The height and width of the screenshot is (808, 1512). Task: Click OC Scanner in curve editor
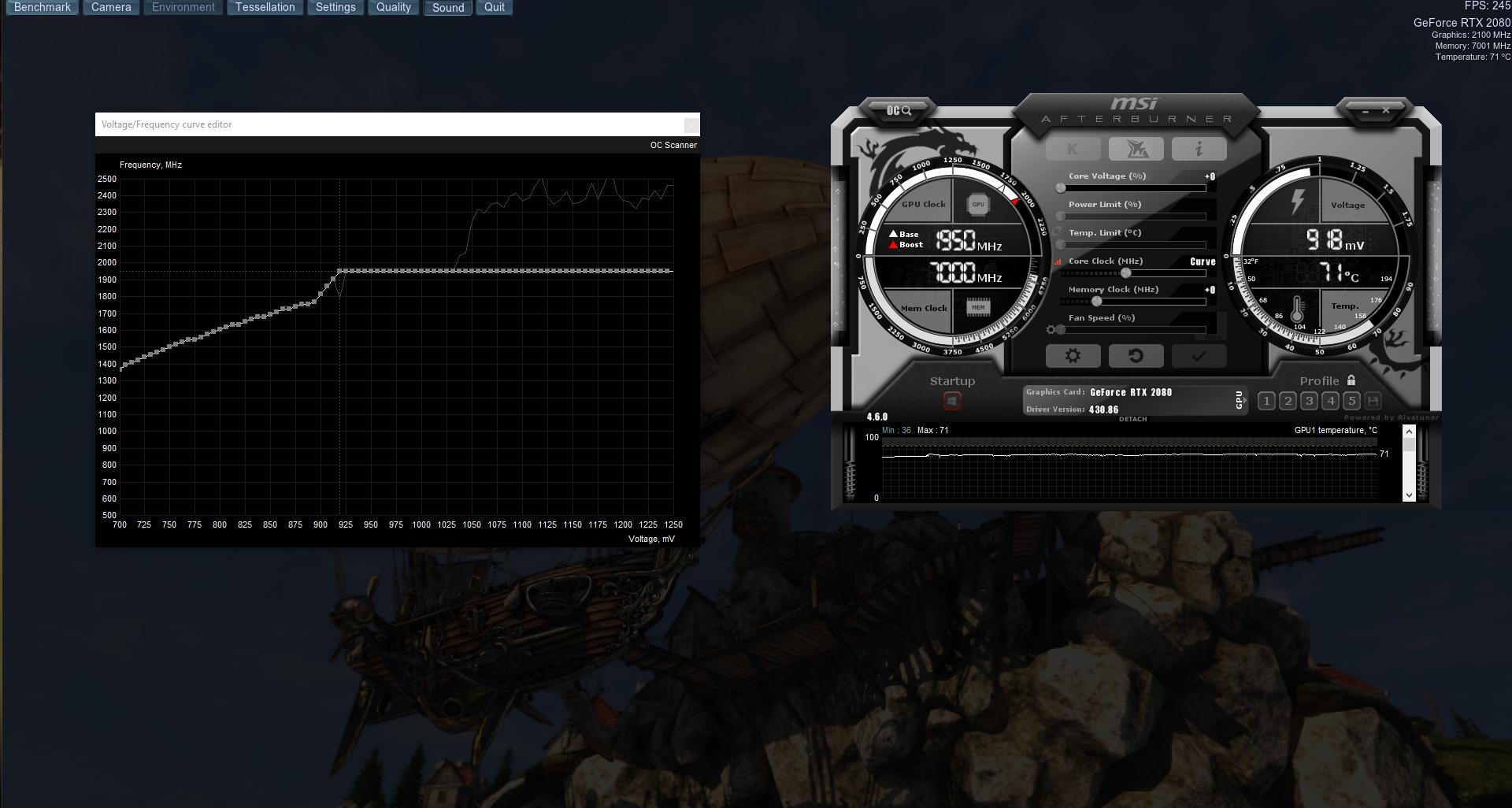point(673,145)
